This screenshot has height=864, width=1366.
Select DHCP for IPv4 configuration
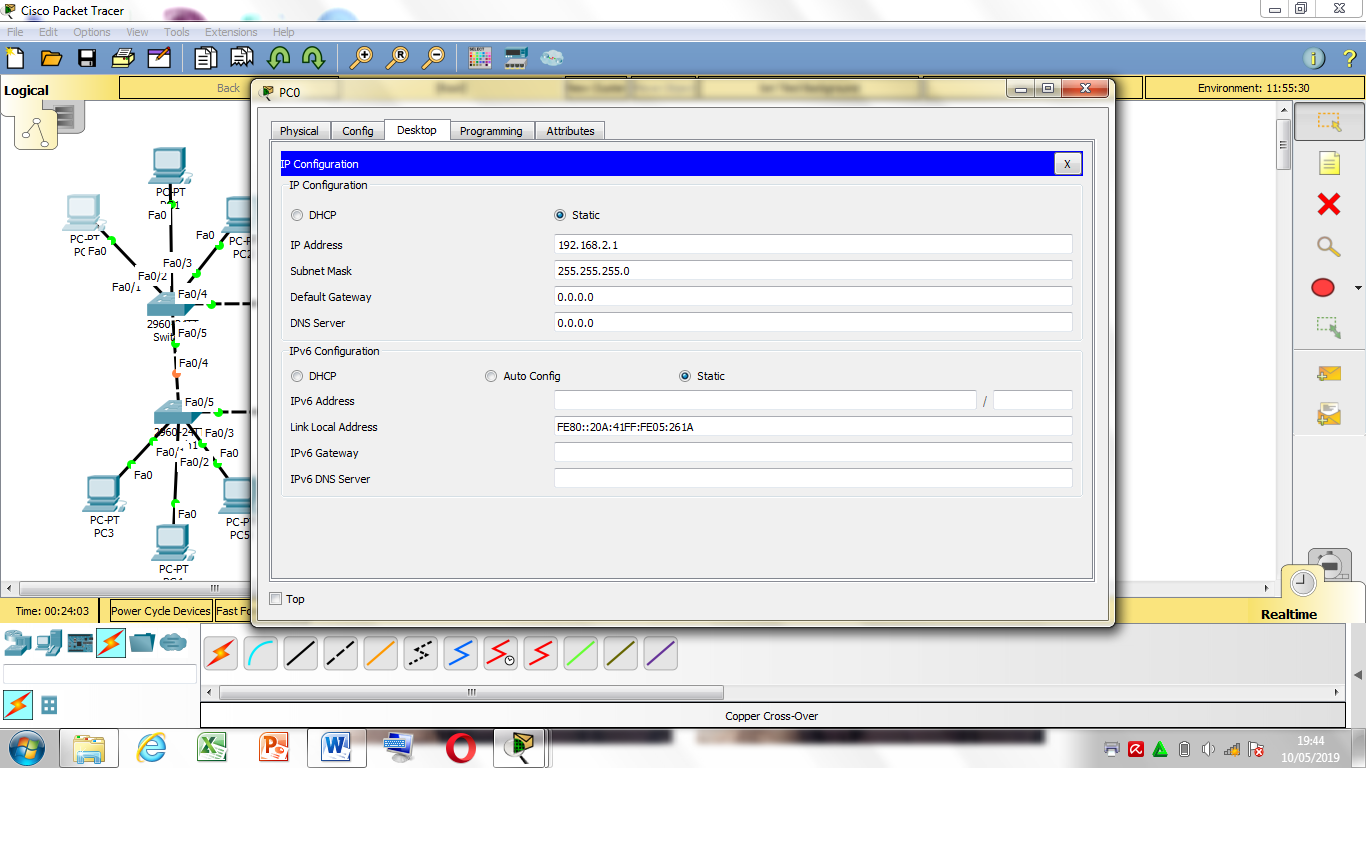click(297, 215)
